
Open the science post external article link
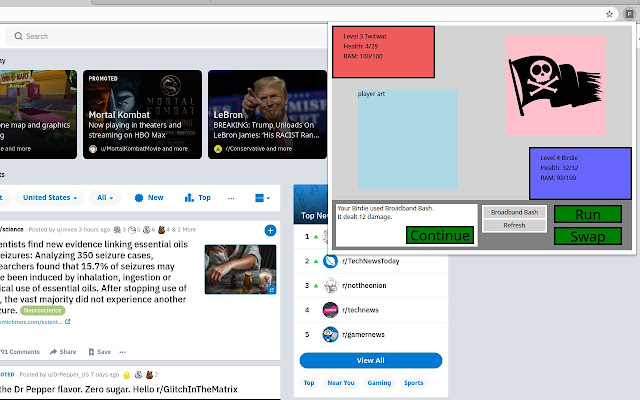pos(36,322)
